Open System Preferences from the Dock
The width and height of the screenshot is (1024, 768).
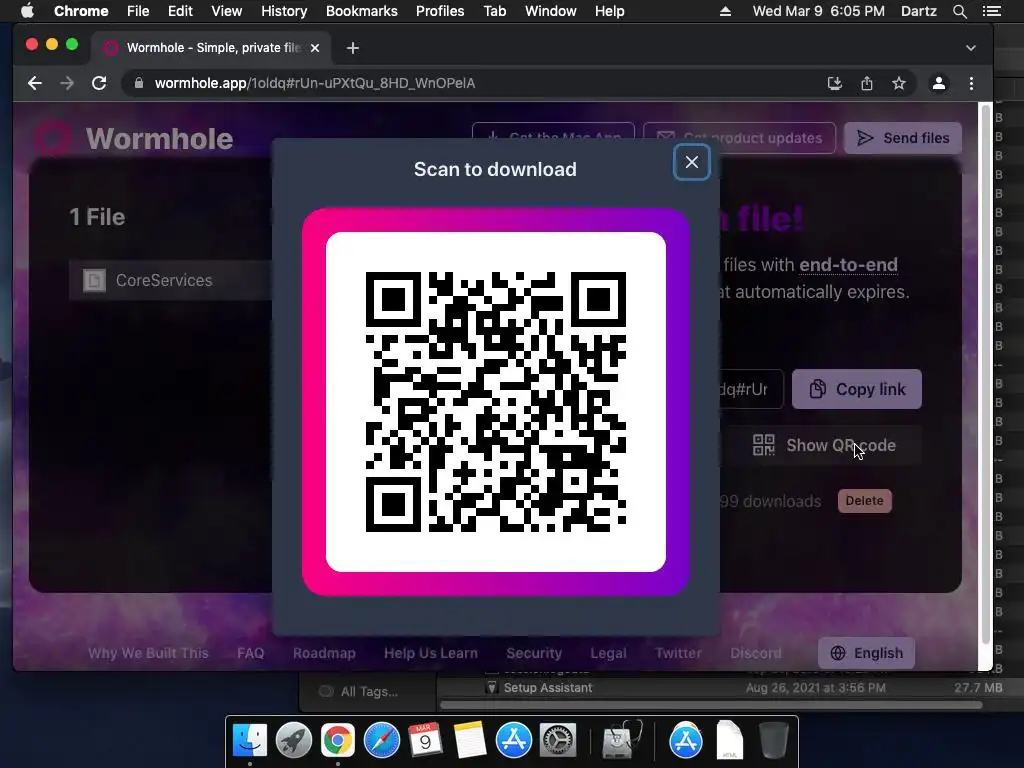[x=557, y=741]
